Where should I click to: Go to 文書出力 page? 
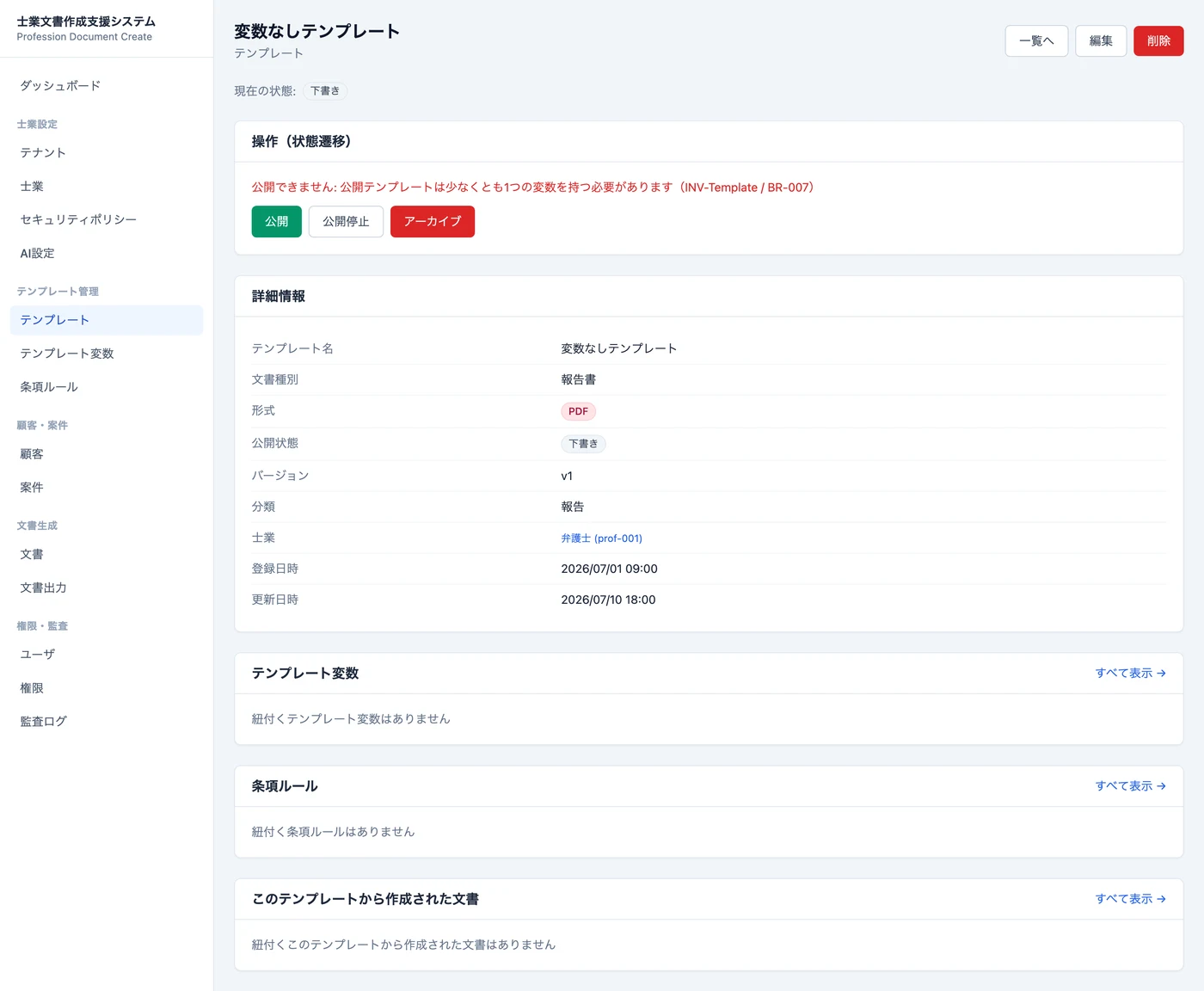click(x=107, y=588)
